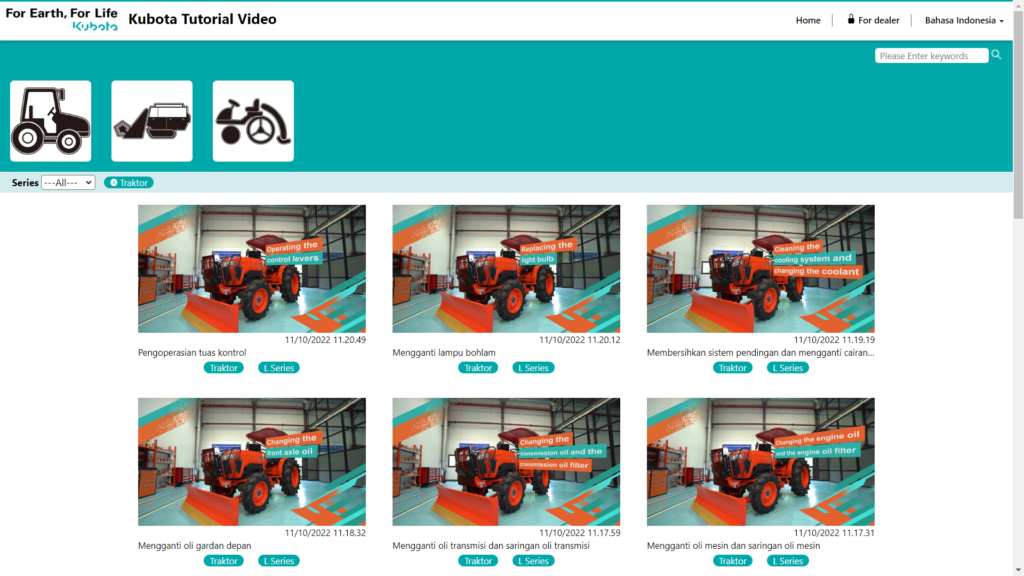Click Traktor tag under Mengganti oli mesin video
Screen dimensions: 1024x576
732,561
